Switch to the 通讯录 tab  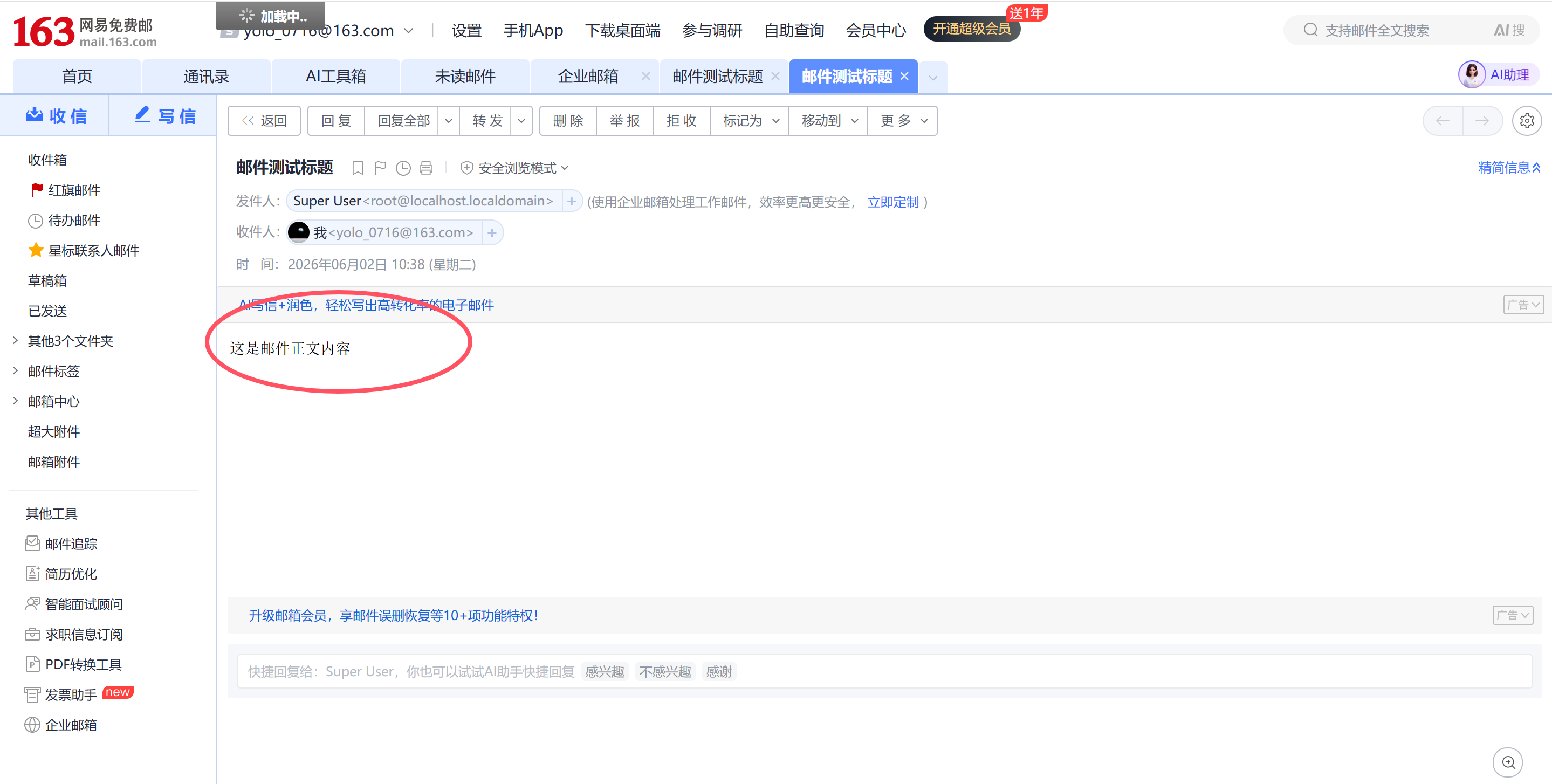(x=206, y=76)
